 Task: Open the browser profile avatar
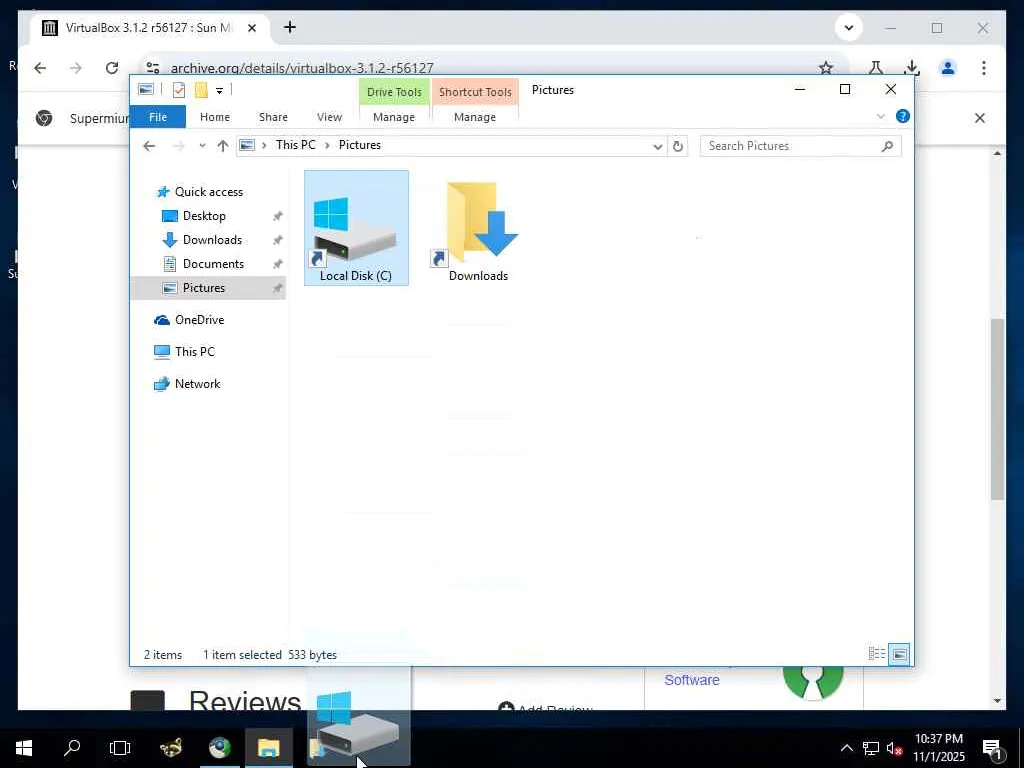point(948,67)
